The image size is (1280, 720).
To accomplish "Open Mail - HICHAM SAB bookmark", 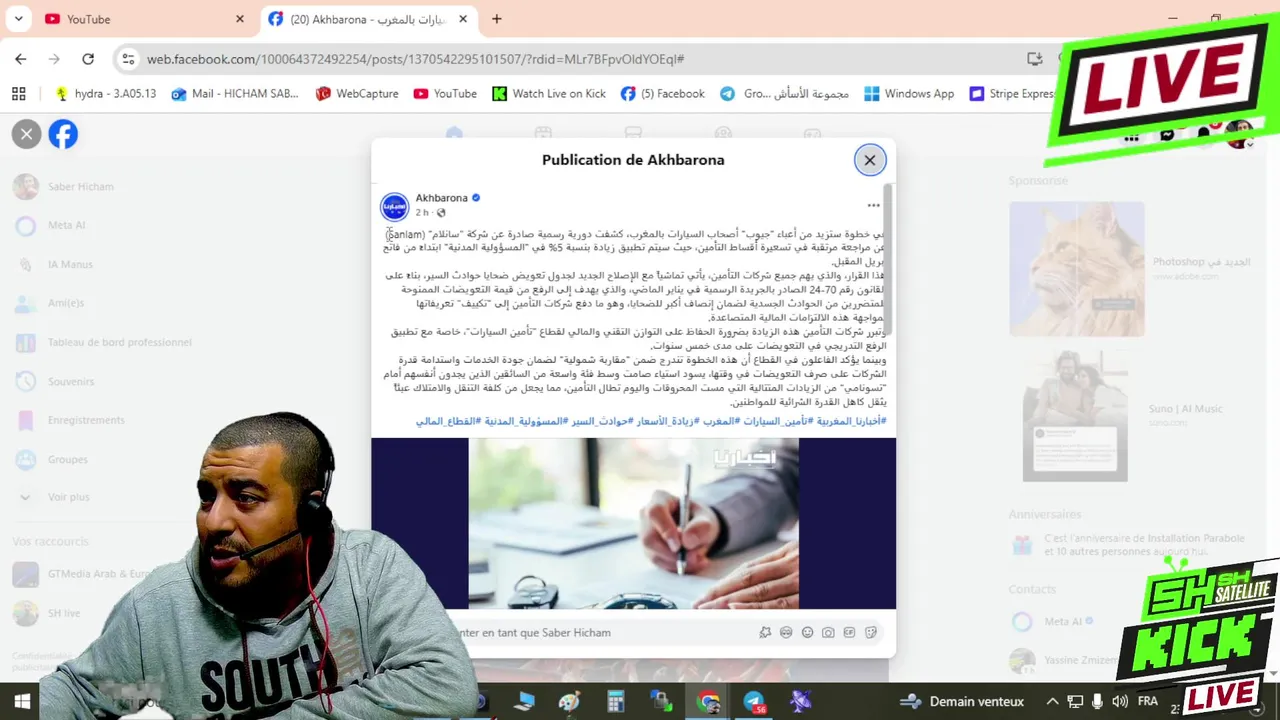I will [235, 94].
